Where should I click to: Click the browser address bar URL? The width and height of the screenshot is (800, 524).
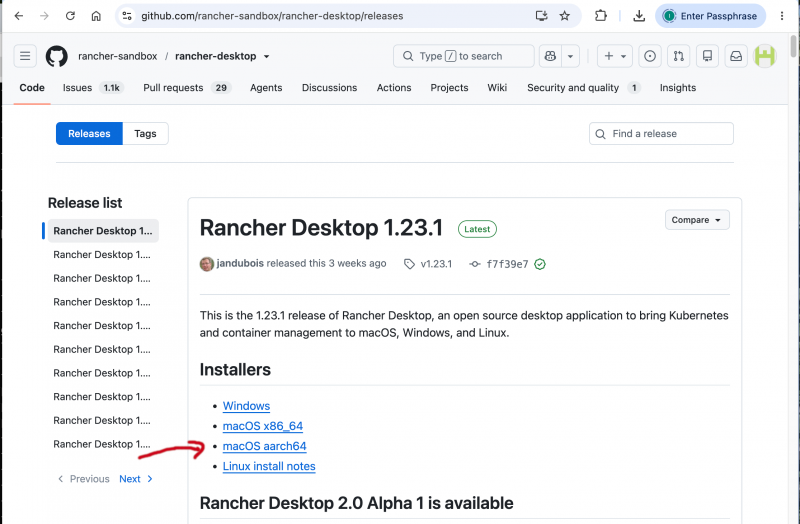tap(272, 16)
